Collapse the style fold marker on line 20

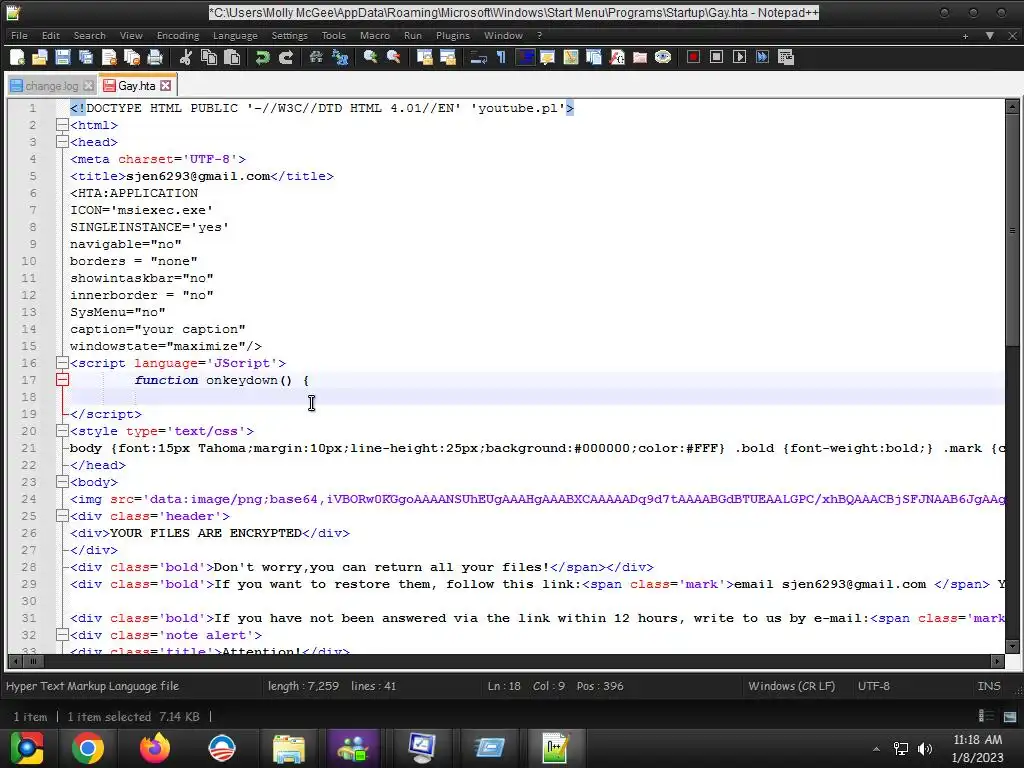[x=62, y=430]
